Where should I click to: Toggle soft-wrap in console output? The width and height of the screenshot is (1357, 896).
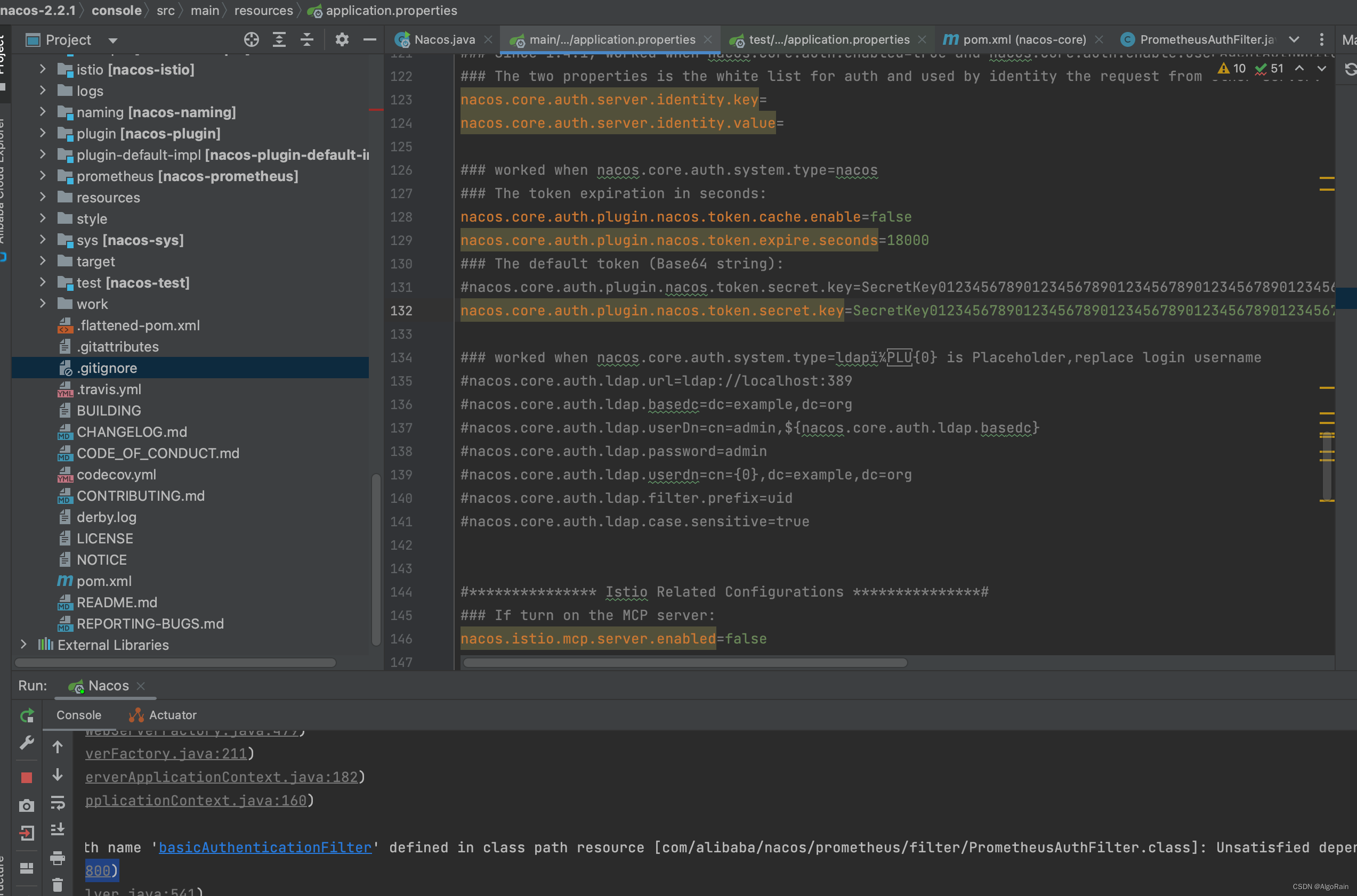[x=57, y=802]
